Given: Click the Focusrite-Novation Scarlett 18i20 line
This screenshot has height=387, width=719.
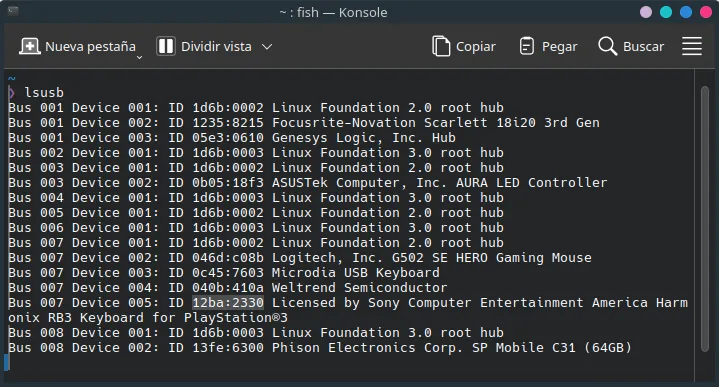Looking at the screenshot, I should pyautogui.click(x=304, y=122).
